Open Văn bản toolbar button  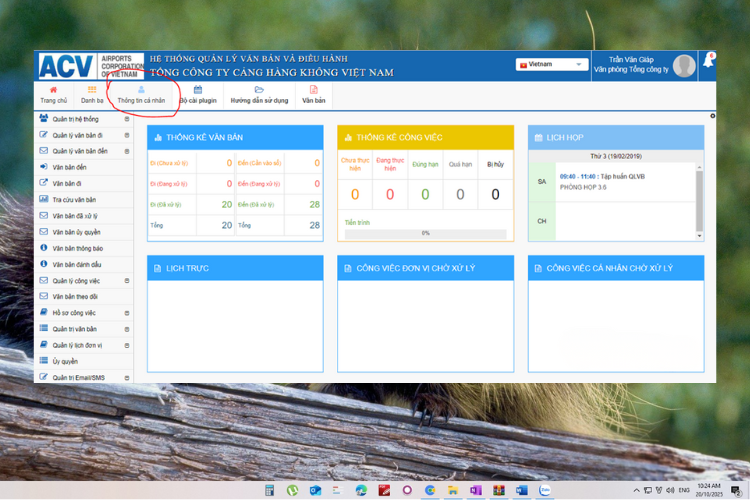click(x=314, y=95)
